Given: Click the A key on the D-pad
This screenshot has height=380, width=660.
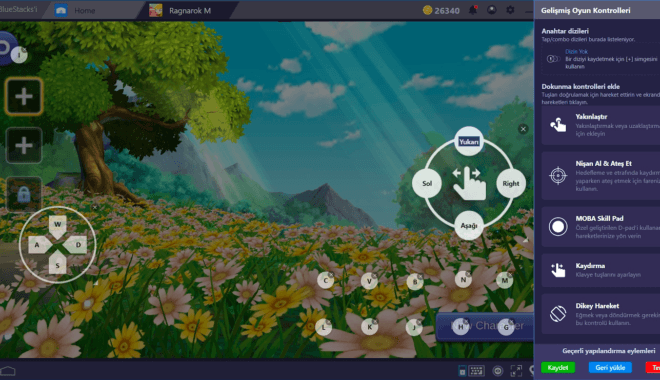Looking at the screenshot, I should click(x=39, y=244).
